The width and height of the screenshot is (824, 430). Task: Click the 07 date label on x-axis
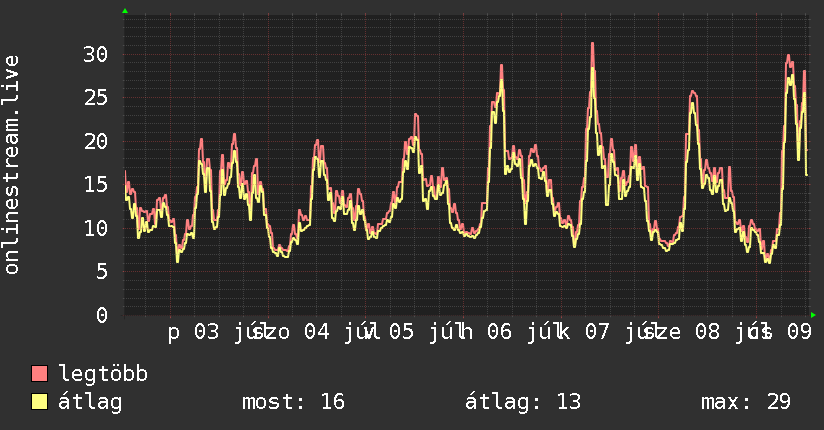(x=598, y=332)
